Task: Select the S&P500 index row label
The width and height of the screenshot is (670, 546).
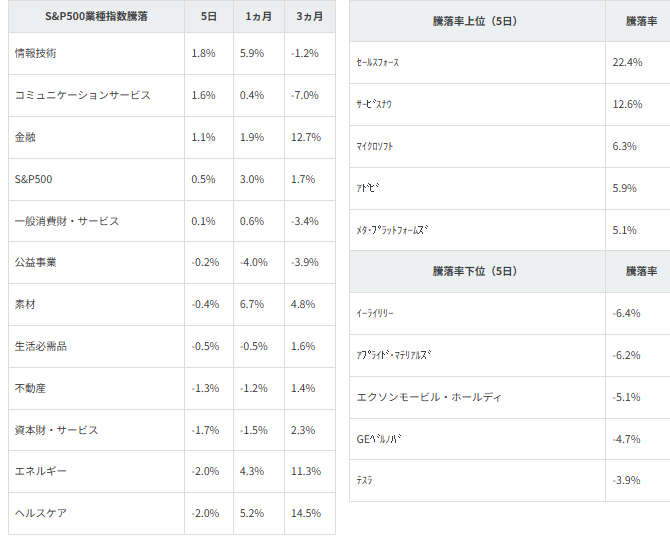Action: coord(33,179)
